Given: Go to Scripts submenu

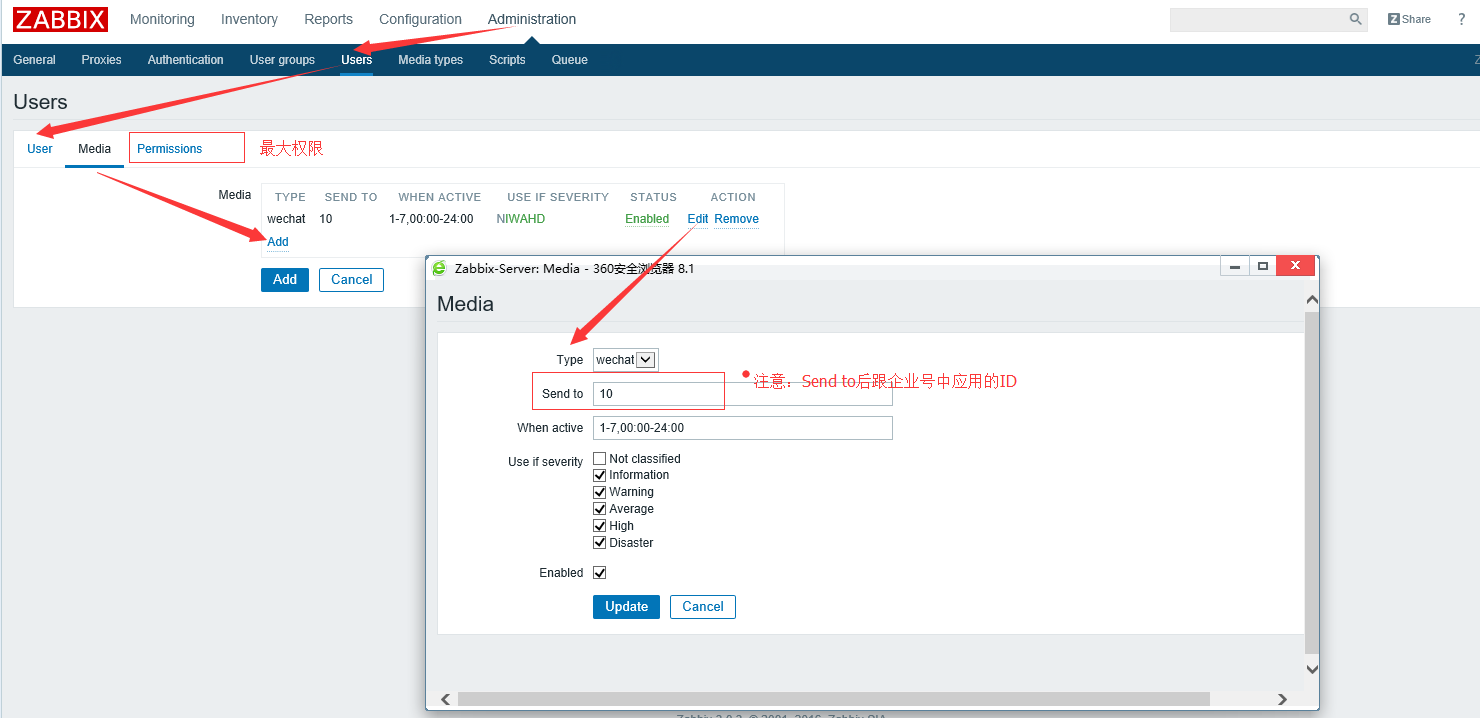Looking at the screenshot, I should [x=507, y=60].
